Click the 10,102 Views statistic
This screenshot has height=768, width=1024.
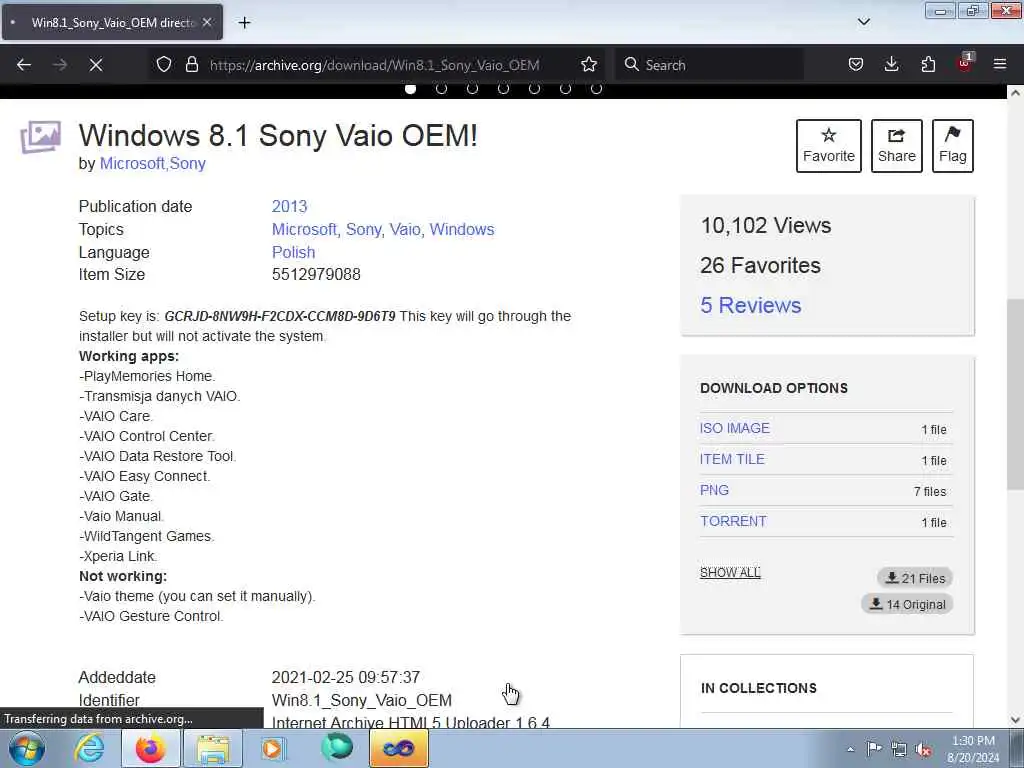pos(765,225)
